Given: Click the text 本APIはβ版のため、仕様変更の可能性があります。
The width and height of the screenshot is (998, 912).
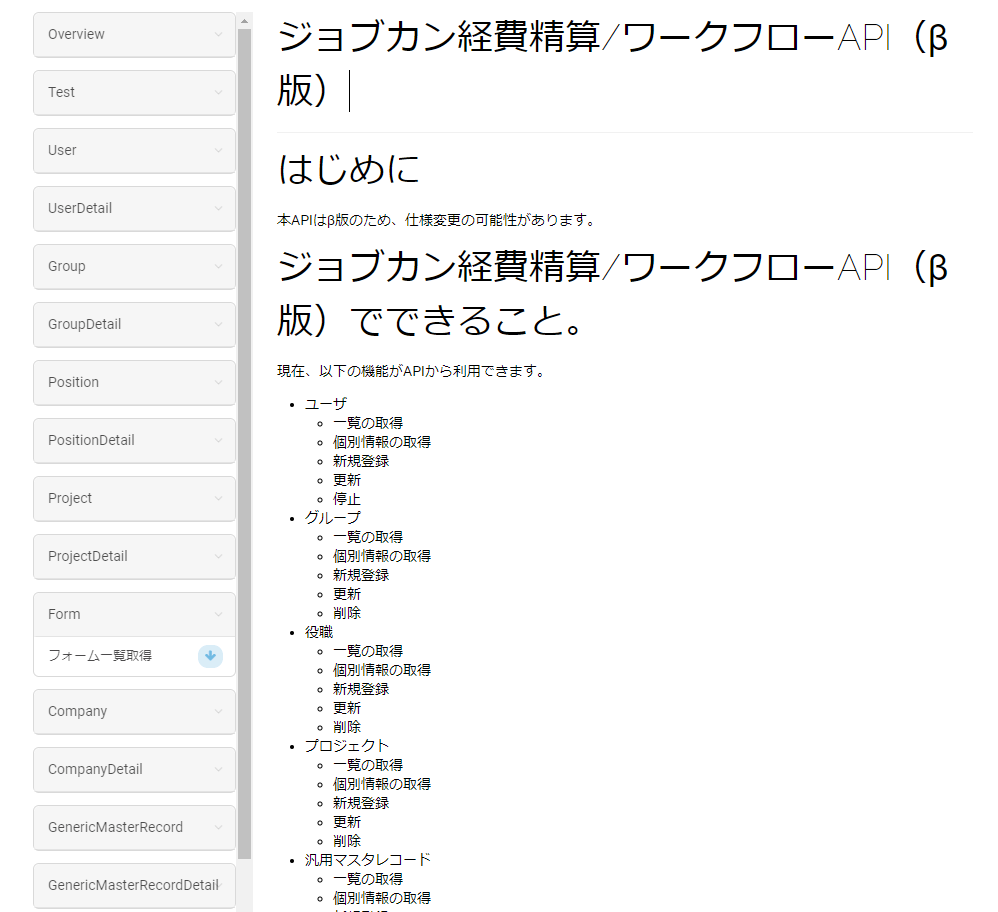Looking at the screenshot, I should [x=437, y=220].
